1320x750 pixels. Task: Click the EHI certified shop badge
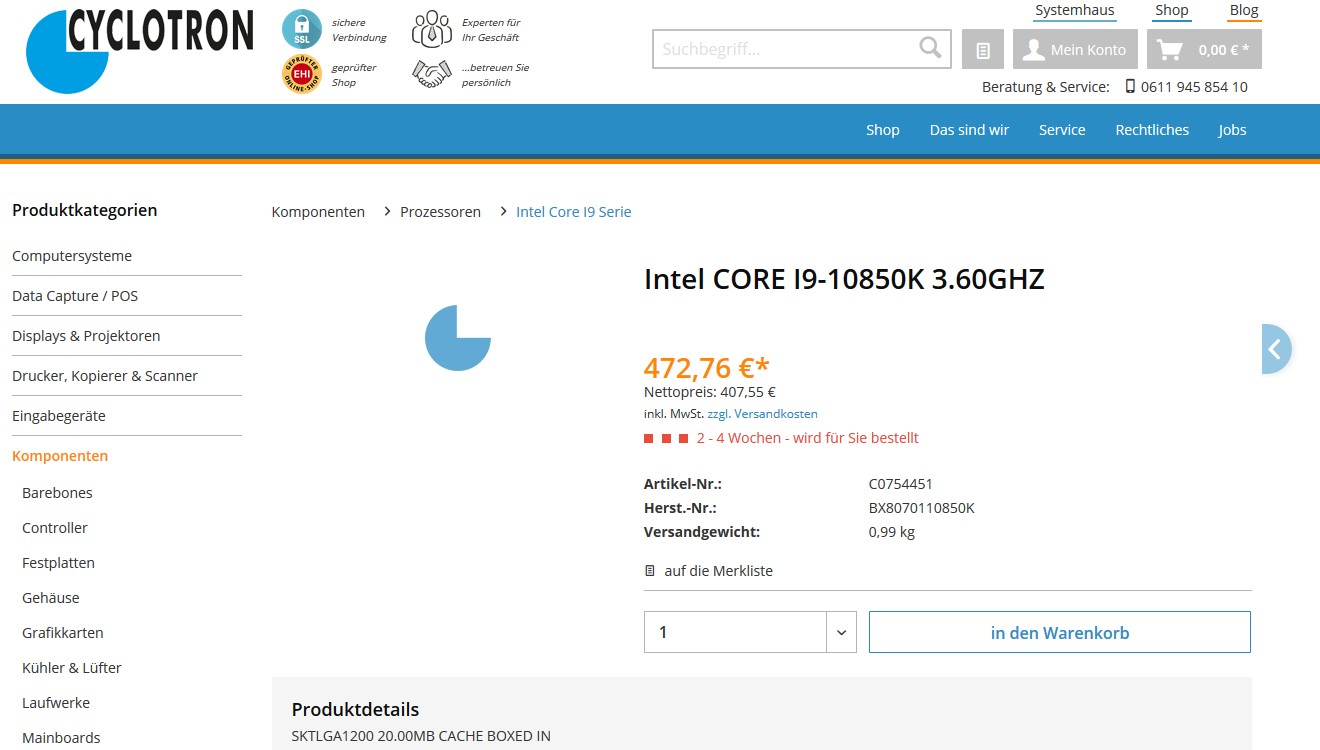pos(301,75)
